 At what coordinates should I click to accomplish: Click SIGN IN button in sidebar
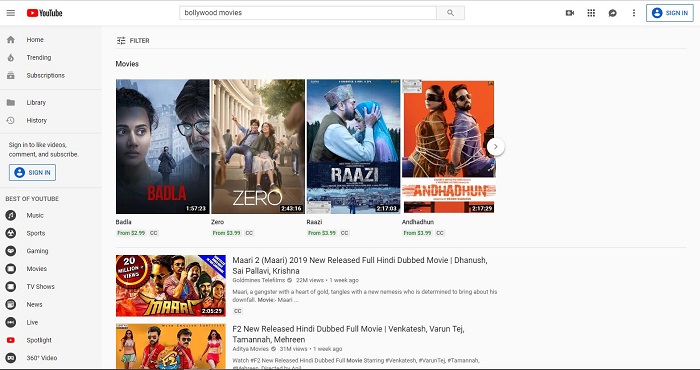[x=32, y=173]
